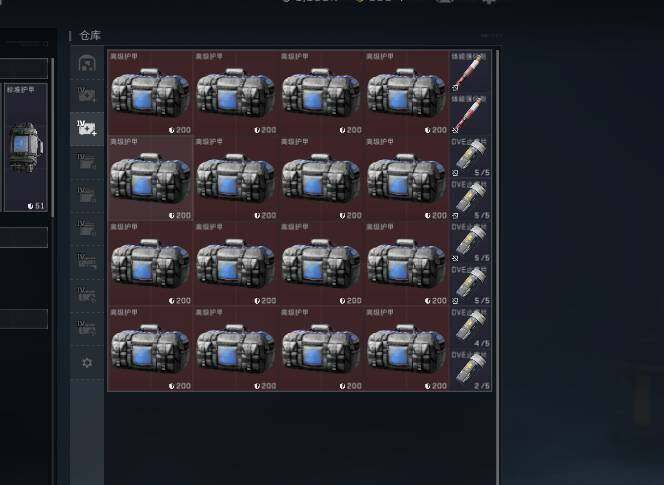Select the first DVE 5/5 item below the injectors

point(470,157)
